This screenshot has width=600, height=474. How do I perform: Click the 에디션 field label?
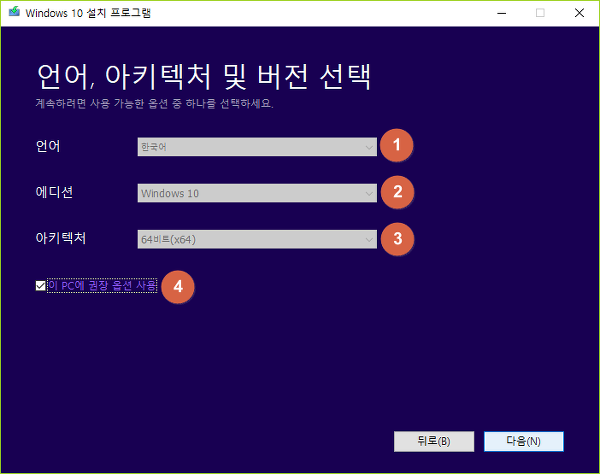tap(54, 192)
